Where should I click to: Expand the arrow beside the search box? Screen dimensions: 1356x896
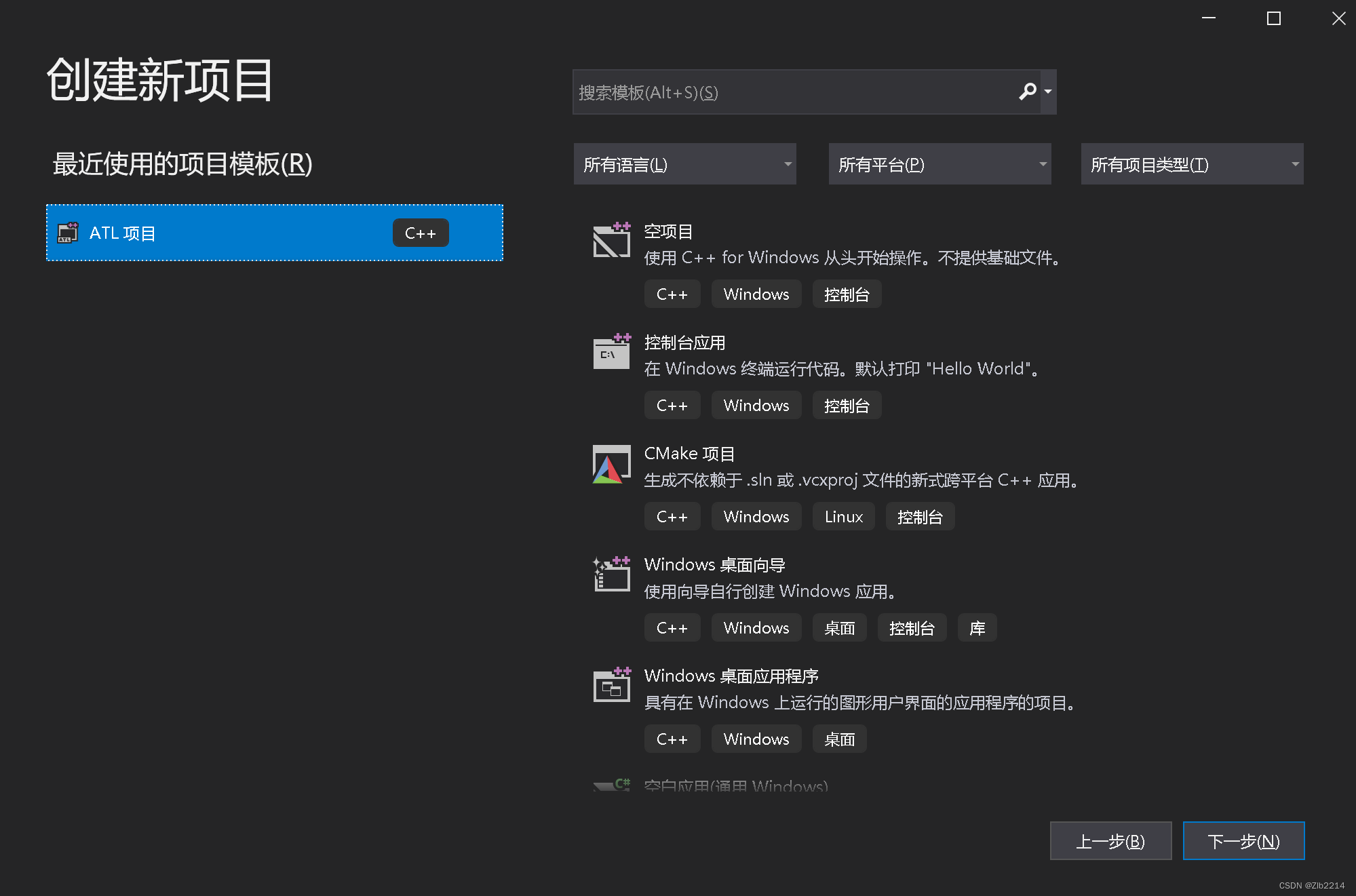(1047, 92)
